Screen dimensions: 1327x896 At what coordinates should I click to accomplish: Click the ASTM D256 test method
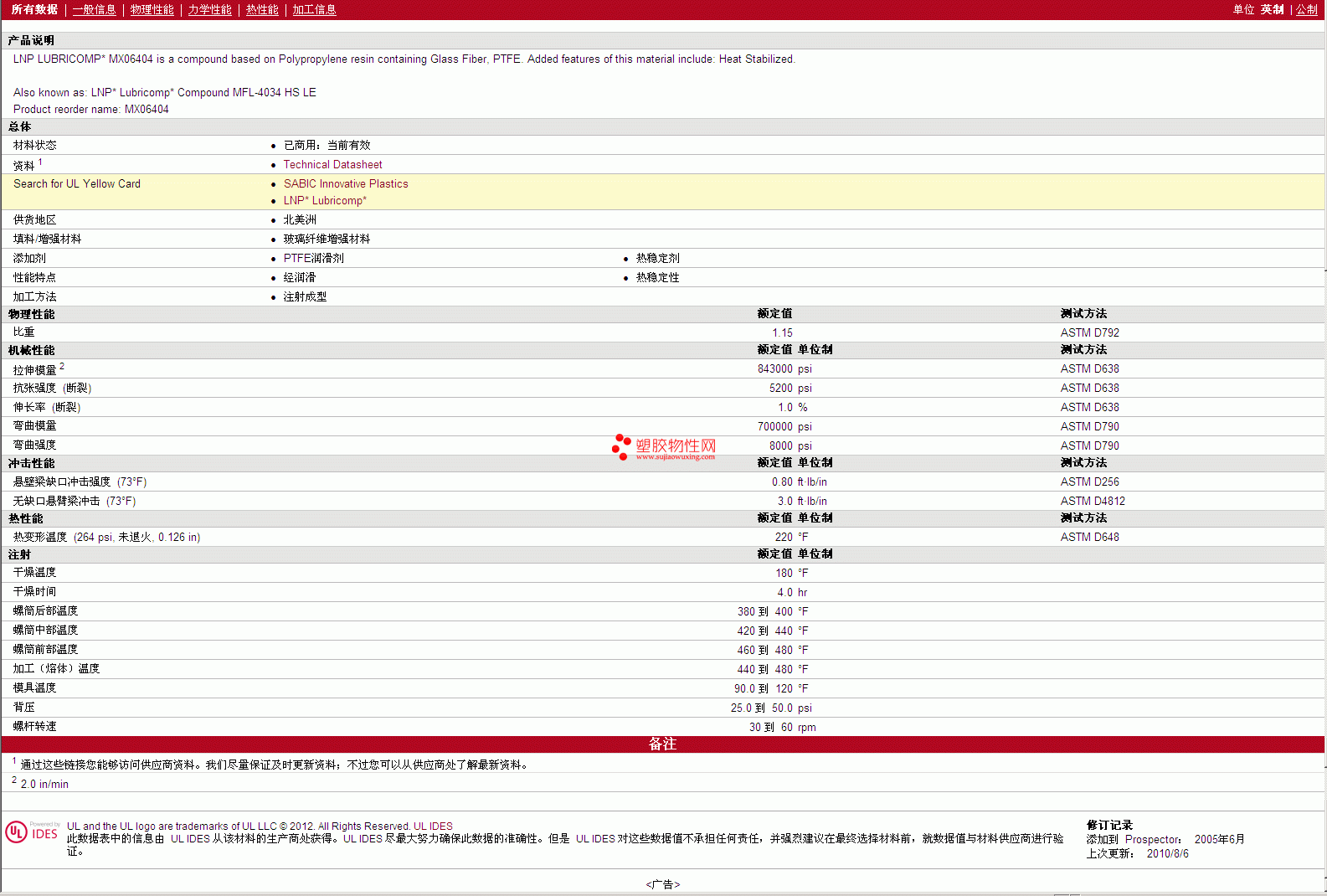pyautogui.click(x=1089, y=482)
